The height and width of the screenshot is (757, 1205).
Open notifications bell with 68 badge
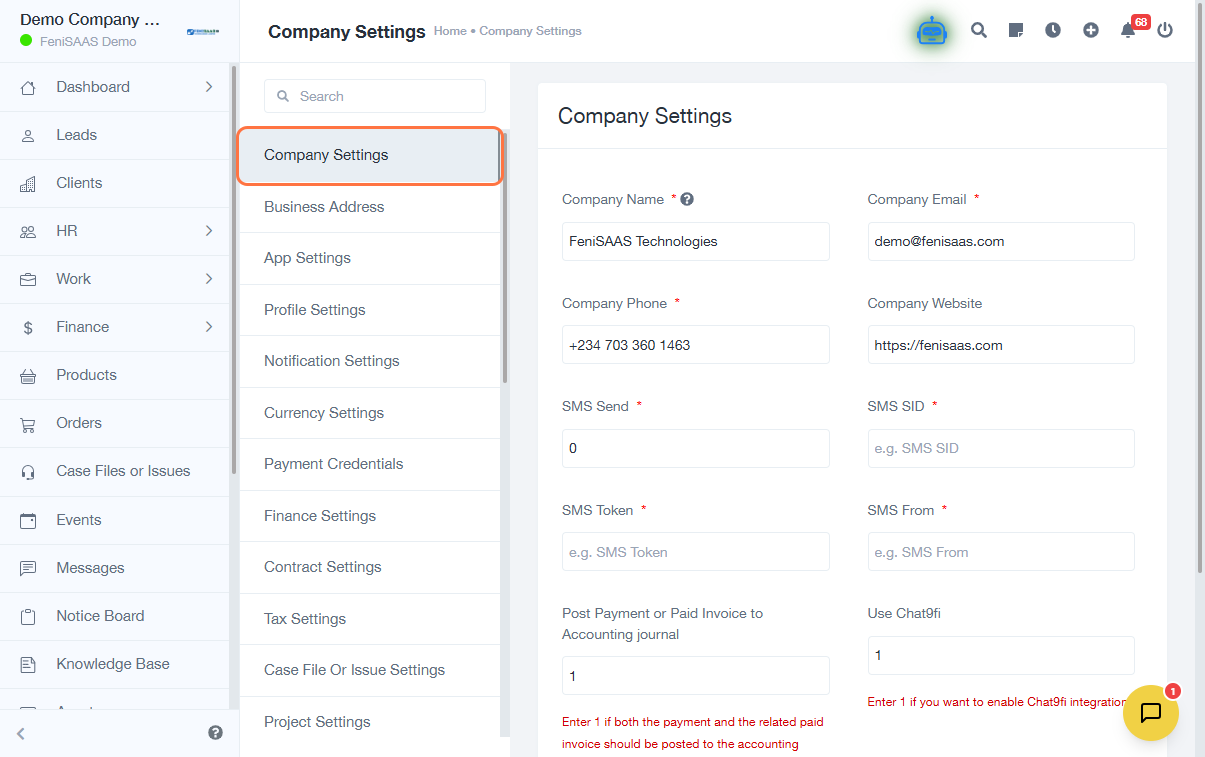pos(1128,31)
